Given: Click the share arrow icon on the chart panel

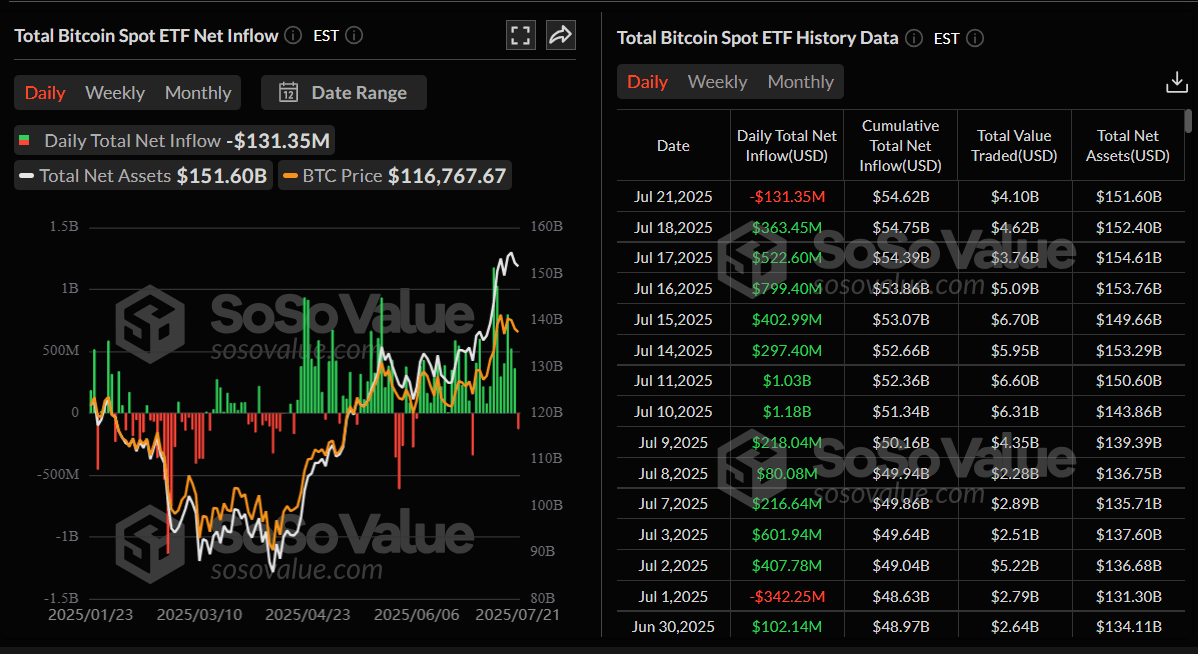Looking at the screenshot, I should (x=560, y=34).
